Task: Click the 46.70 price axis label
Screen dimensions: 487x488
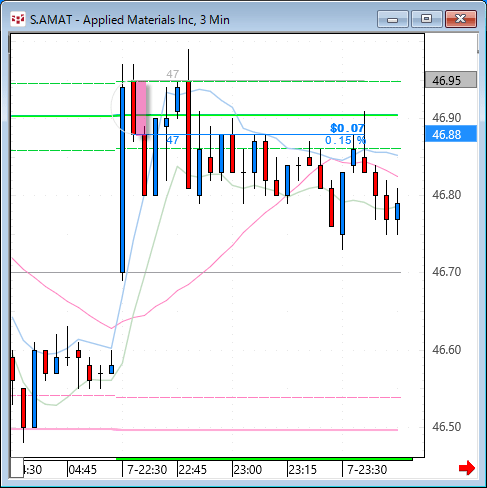Action: tap(446, 272)
